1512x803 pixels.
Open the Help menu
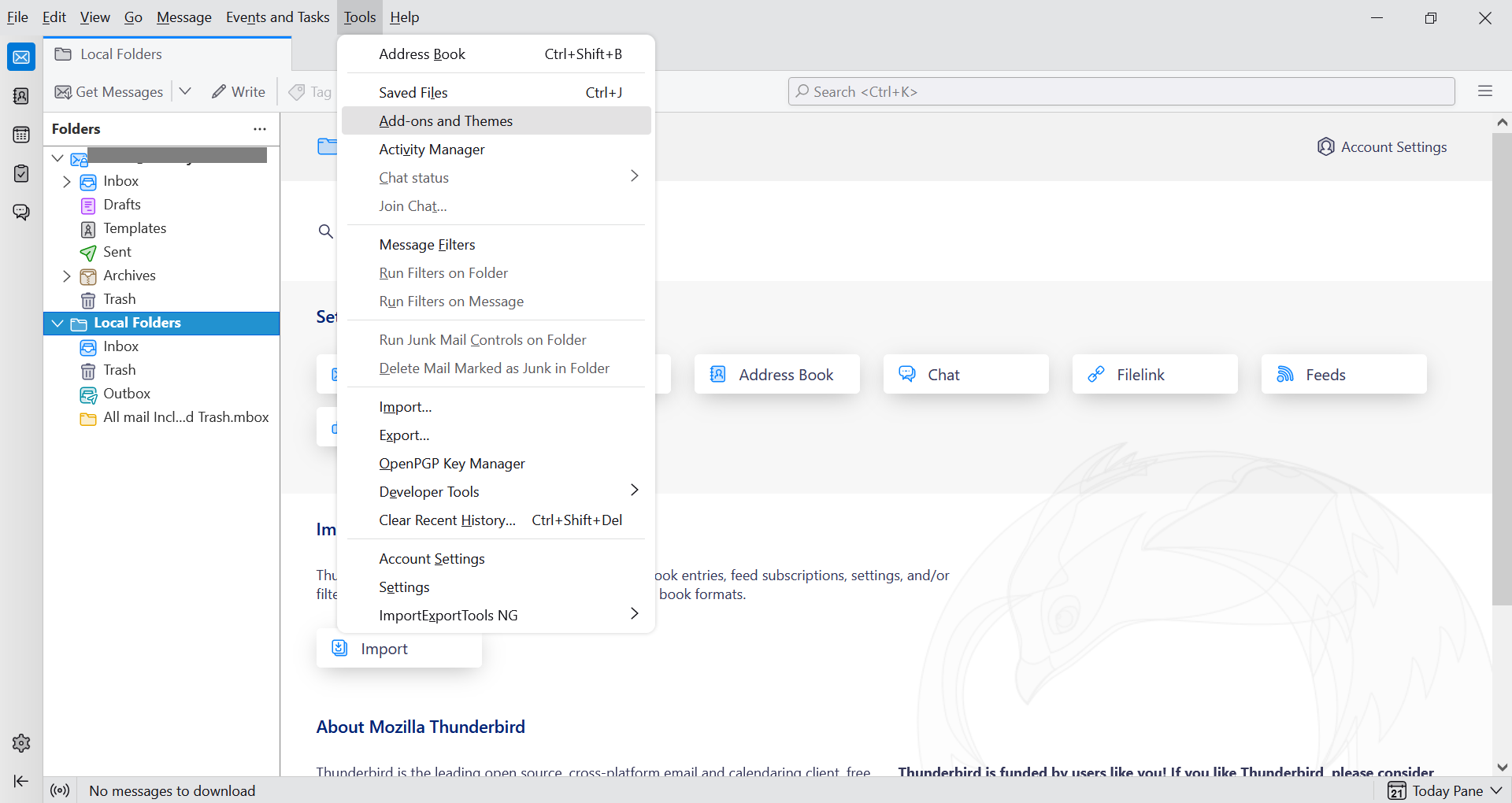[405, 17]
